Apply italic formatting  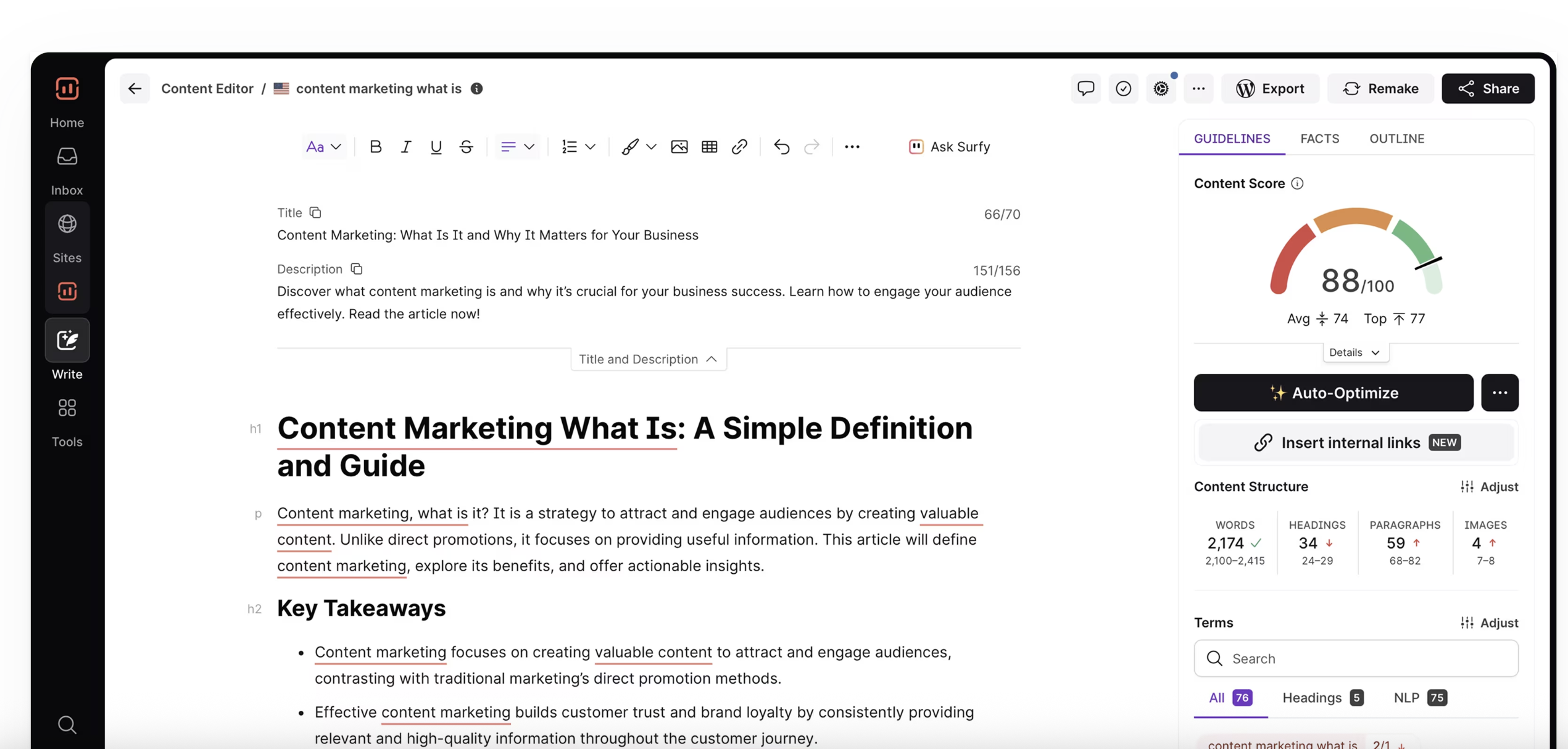pyautogui.click(x=405, y=147)
